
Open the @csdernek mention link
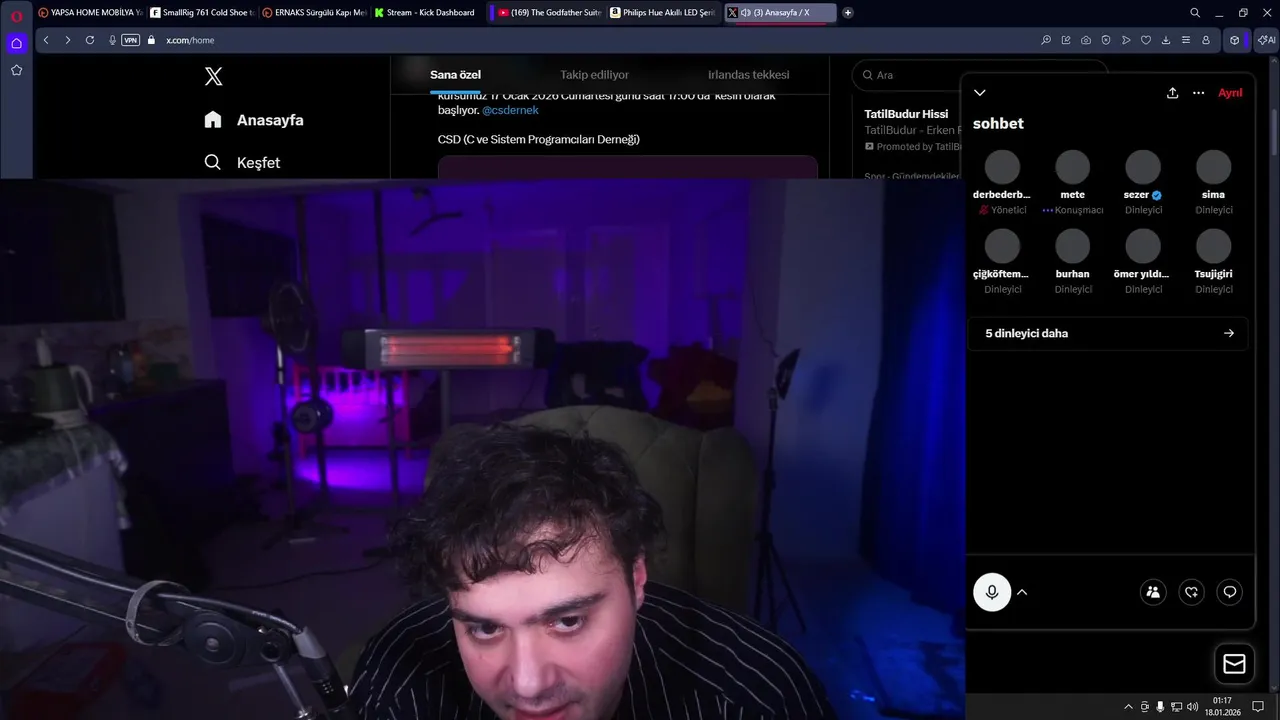pos(510,110)
